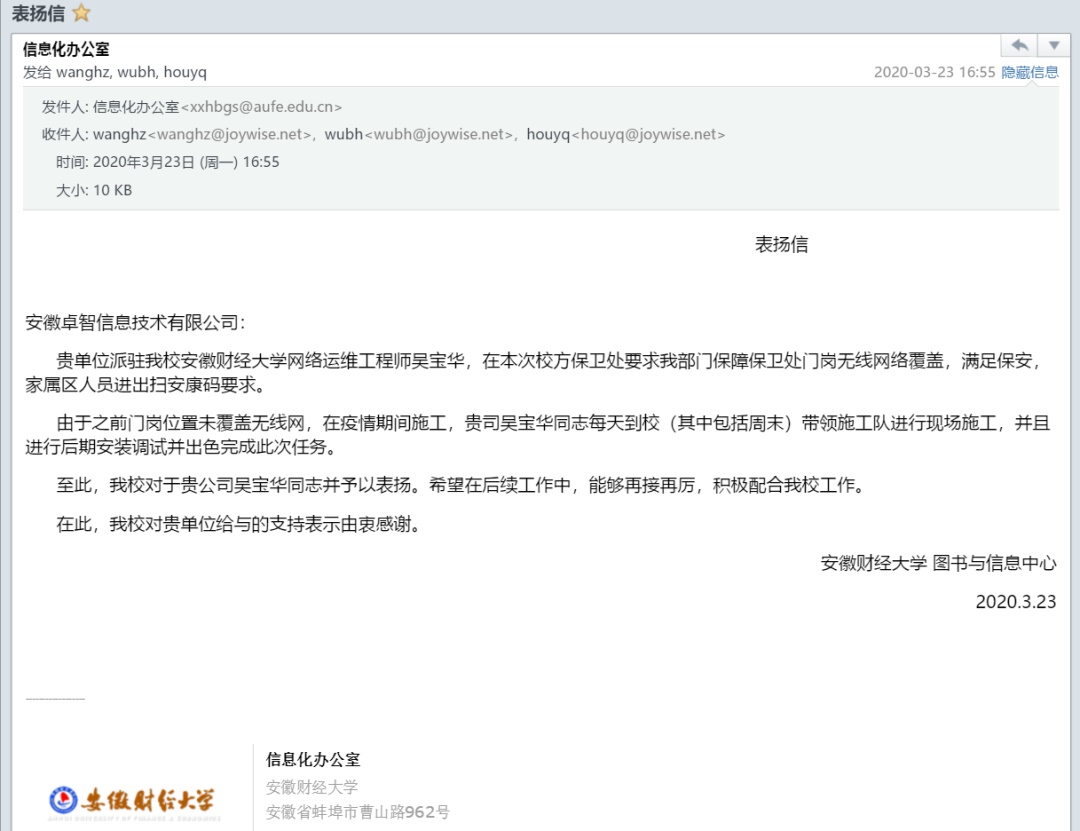Click the 大小: 10 KB detail row

click(94, 190)
